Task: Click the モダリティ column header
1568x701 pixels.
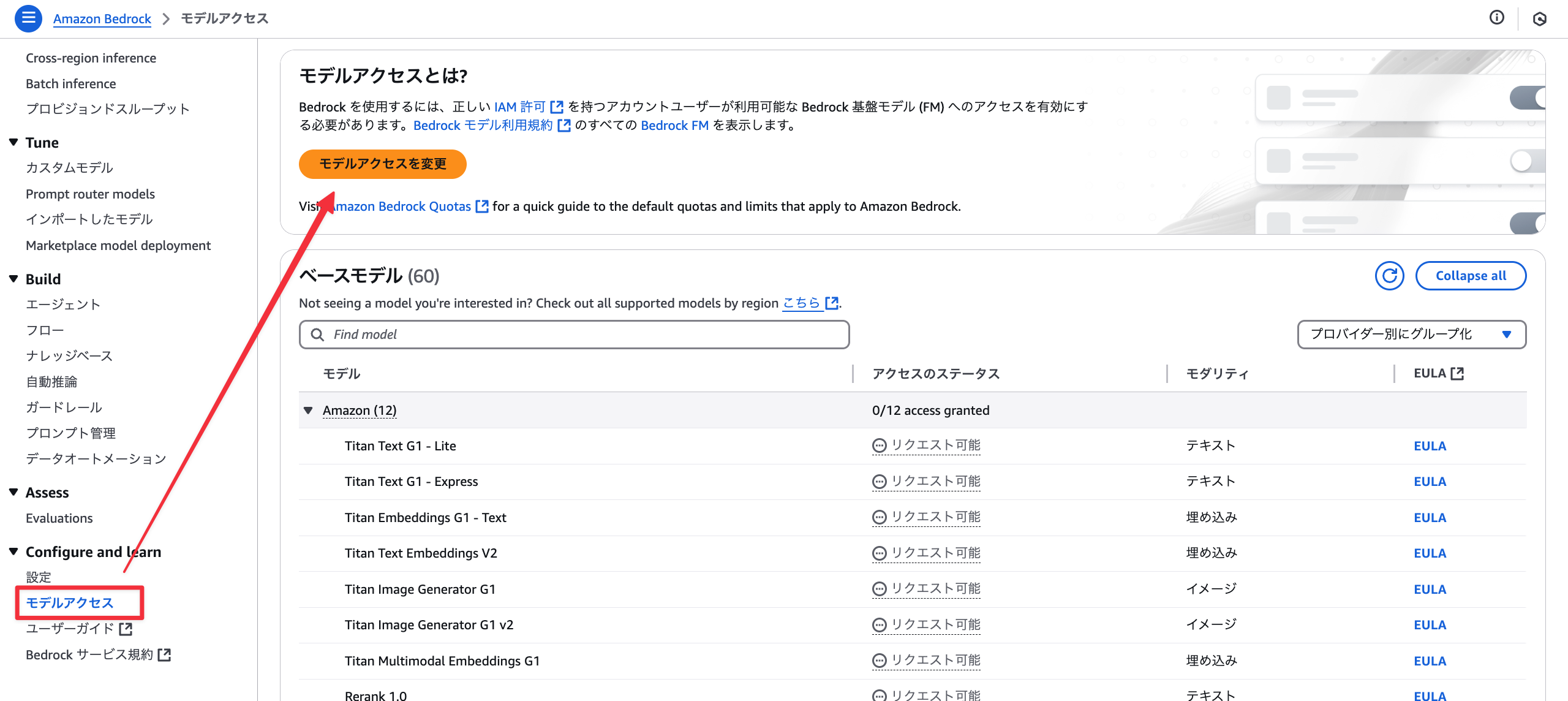Action: pos(1217,374)
